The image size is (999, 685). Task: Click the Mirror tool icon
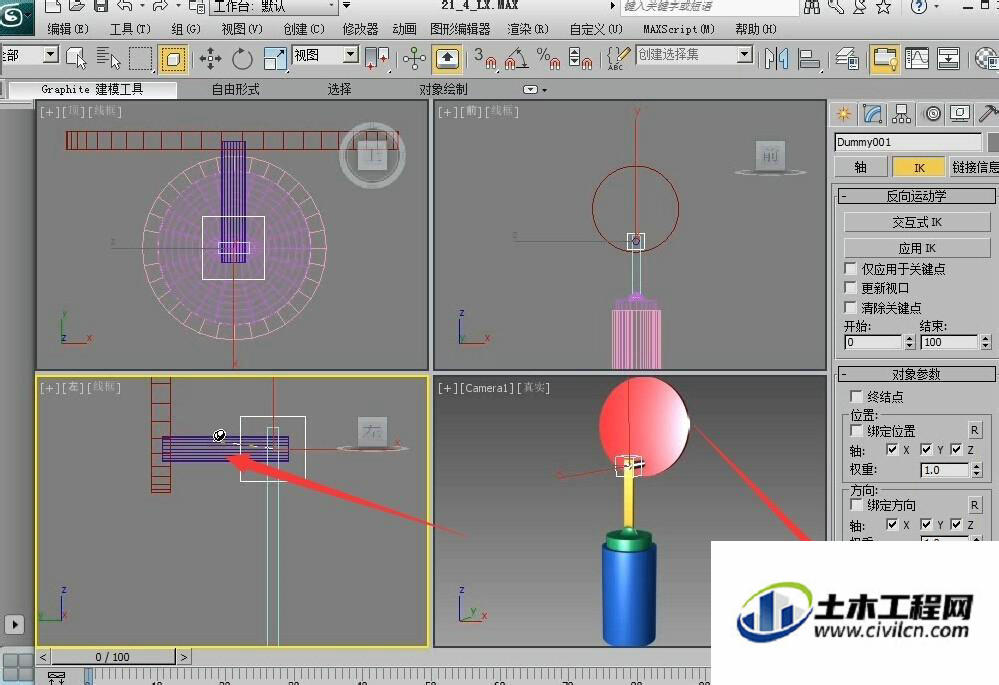(776, 59)
